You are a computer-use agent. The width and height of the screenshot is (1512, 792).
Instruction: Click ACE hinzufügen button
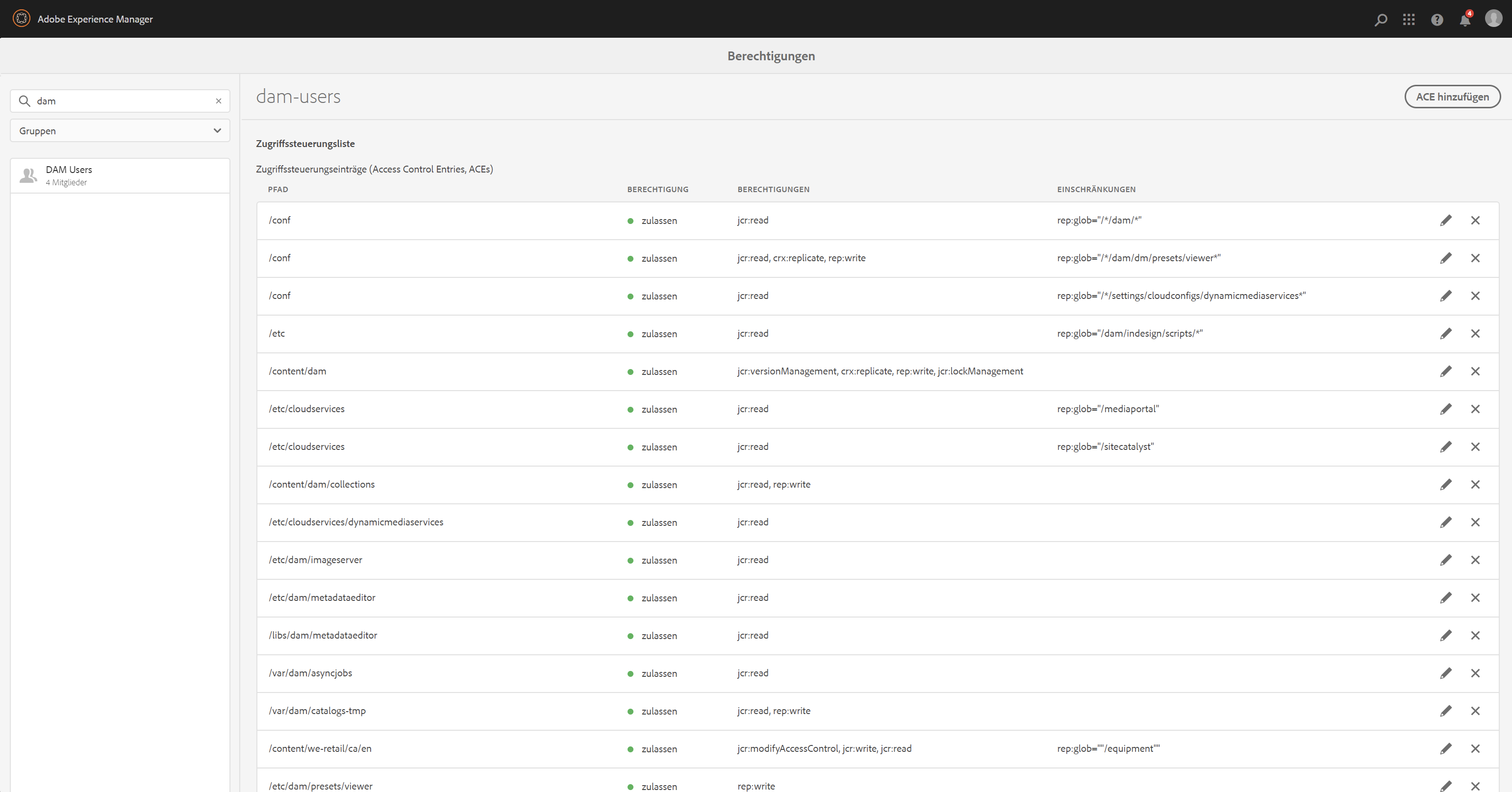1452,97
